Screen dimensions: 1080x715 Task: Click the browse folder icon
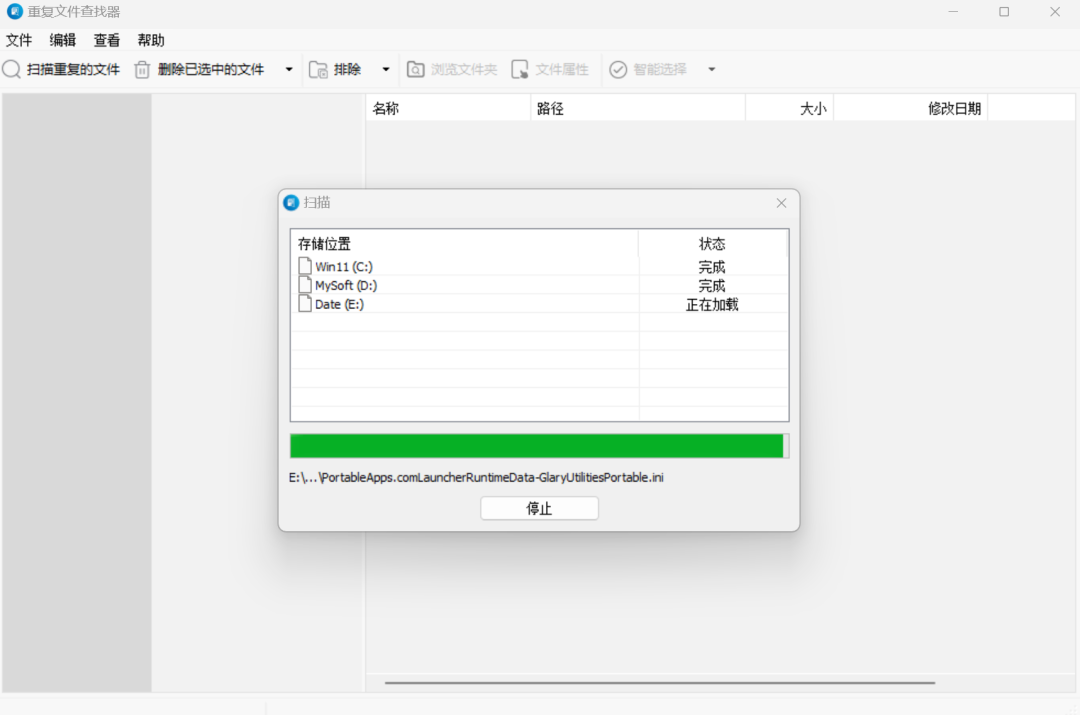415,70
